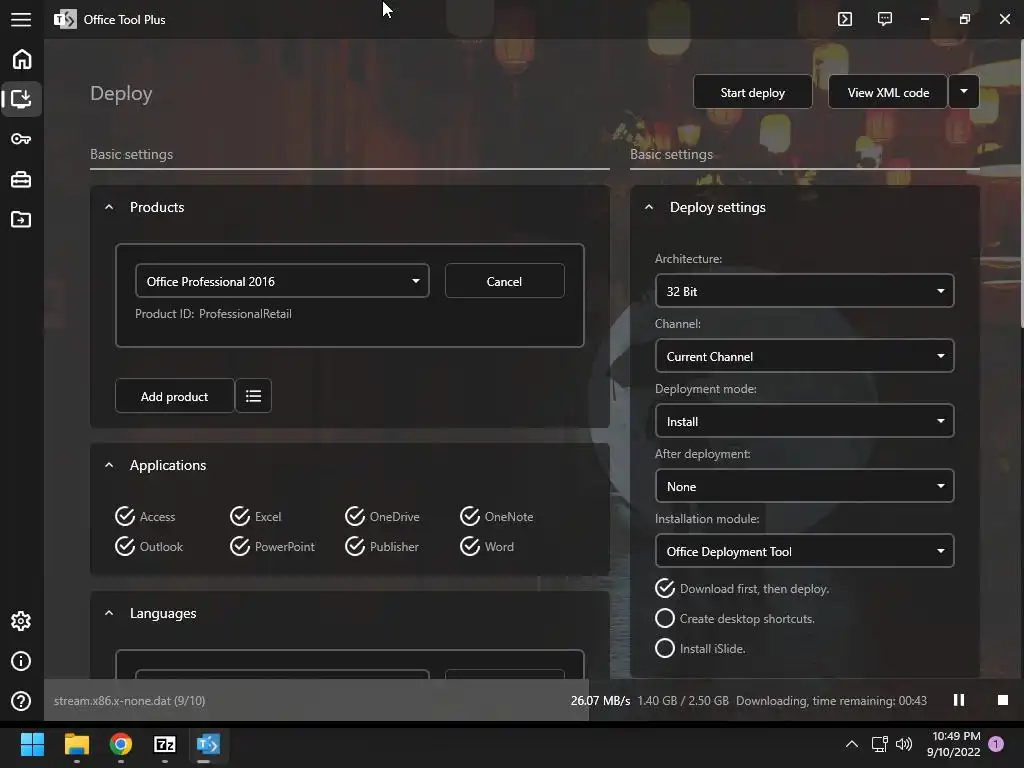Click the Office Tool Plus logo

click(65, 20)
